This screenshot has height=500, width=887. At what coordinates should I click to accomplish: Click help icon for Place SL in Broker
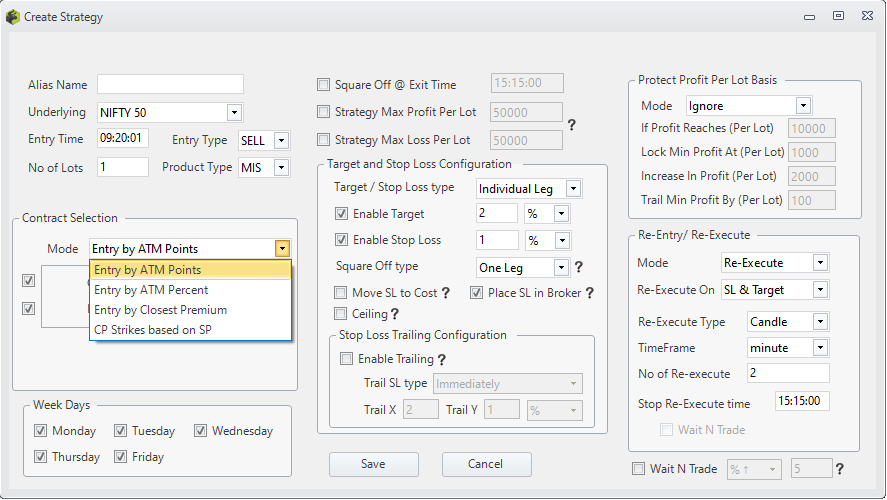point(589,293)
